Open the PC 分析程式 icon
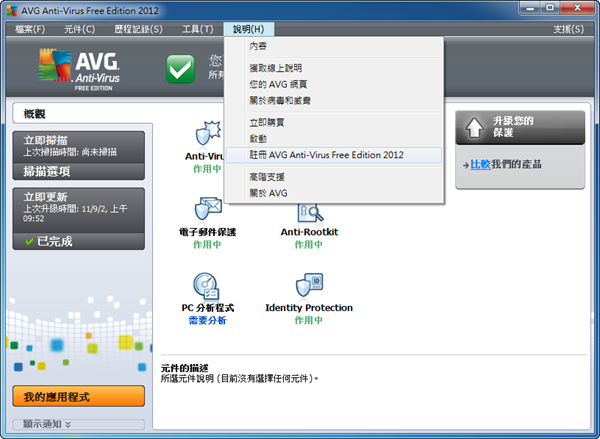Screen dimensions: 600x439 coord(206,286)
